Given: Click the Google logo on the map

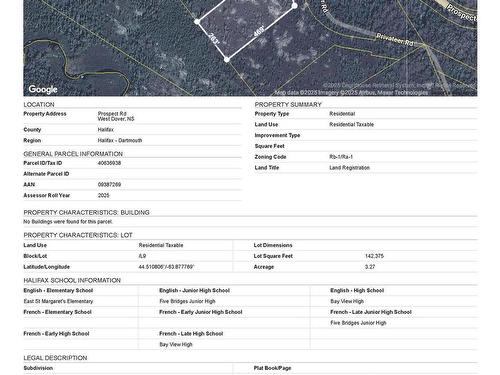Looking at the screenshot, I should 43,89.
